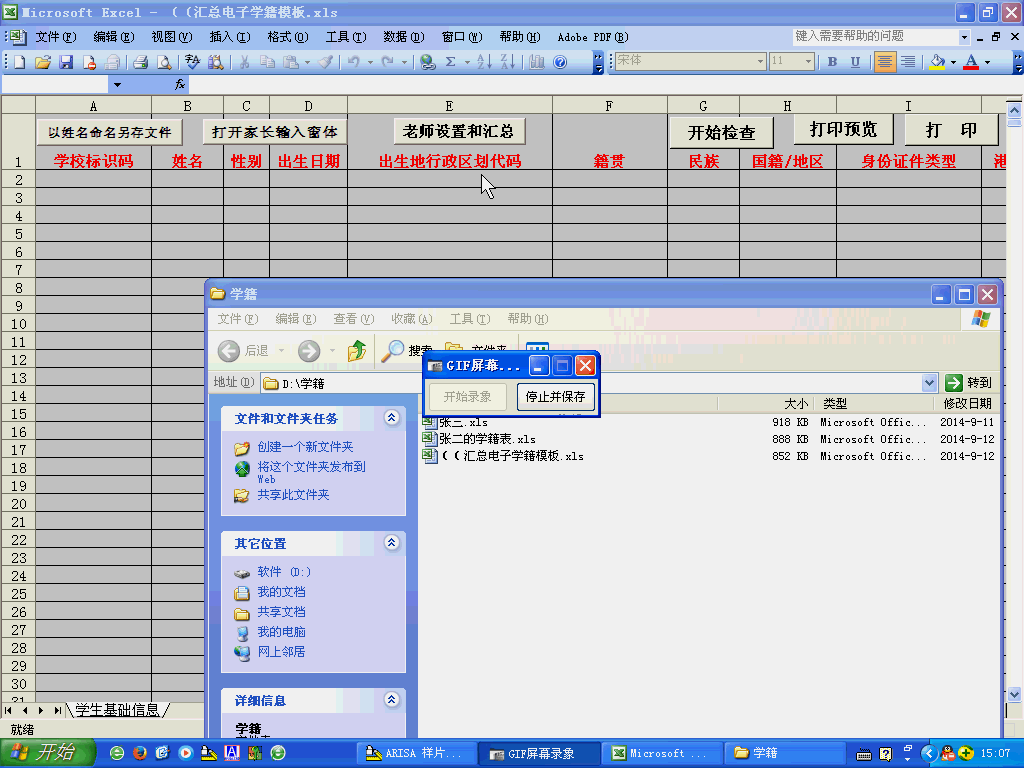
Task: Toggle Bold formatting
Action: [832, 61]
